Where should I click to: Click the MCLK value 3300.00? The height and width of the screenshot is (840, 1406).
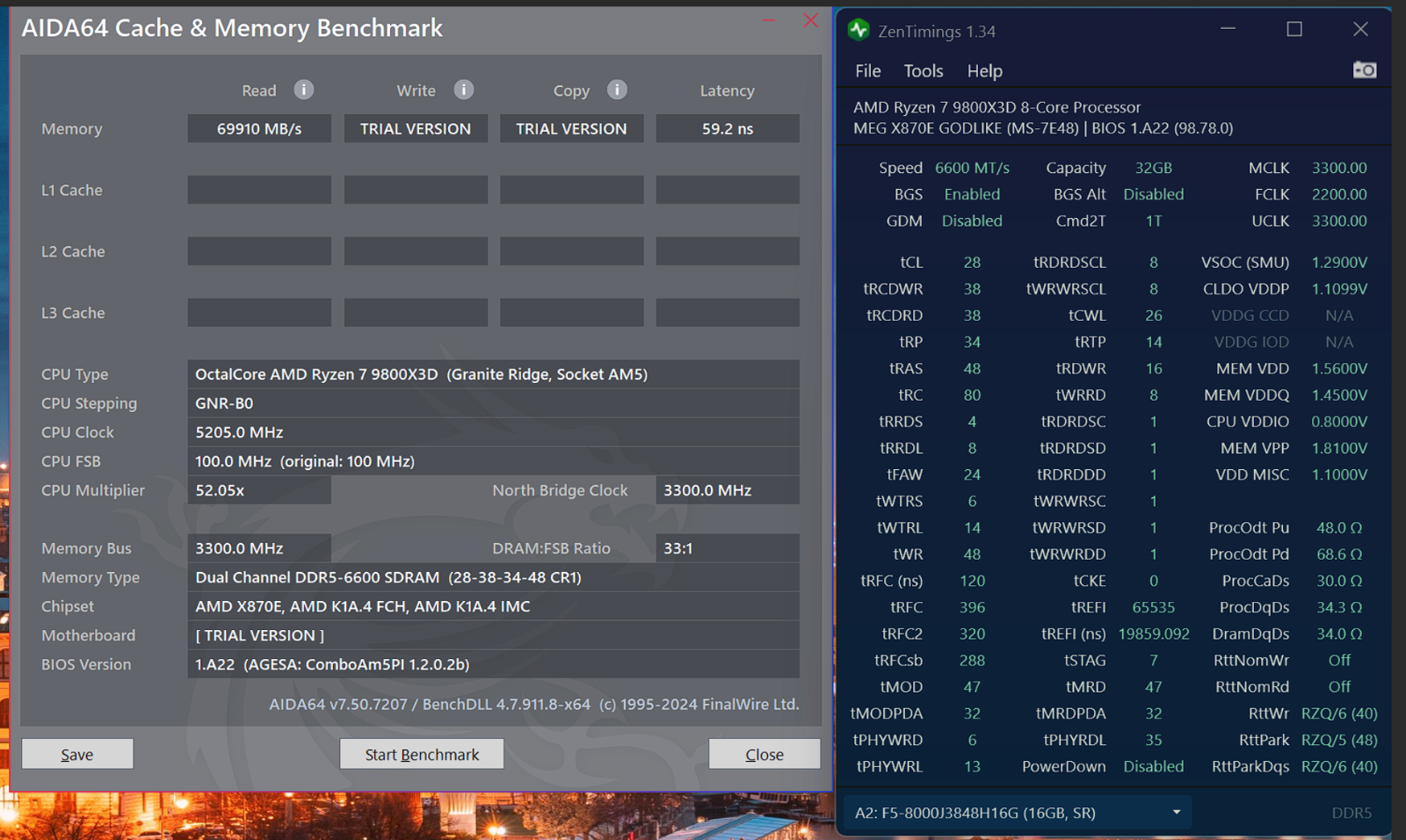1339,168
